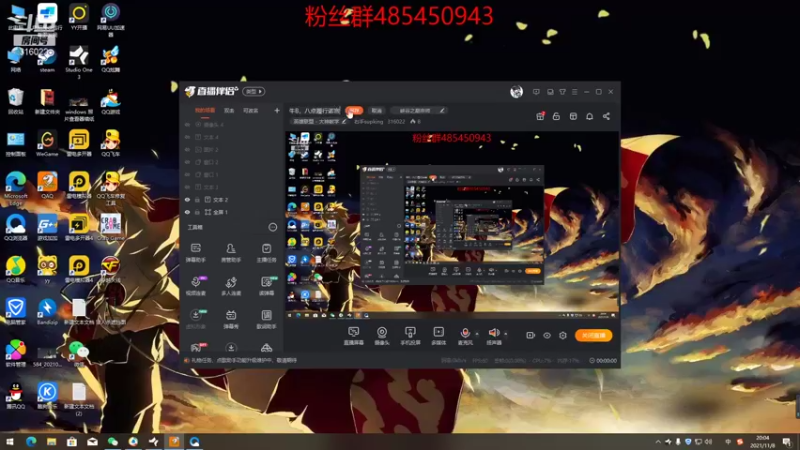Viewport: 800px width, 450px height.
Task: Open the notification bell
Action: [589, 116]
